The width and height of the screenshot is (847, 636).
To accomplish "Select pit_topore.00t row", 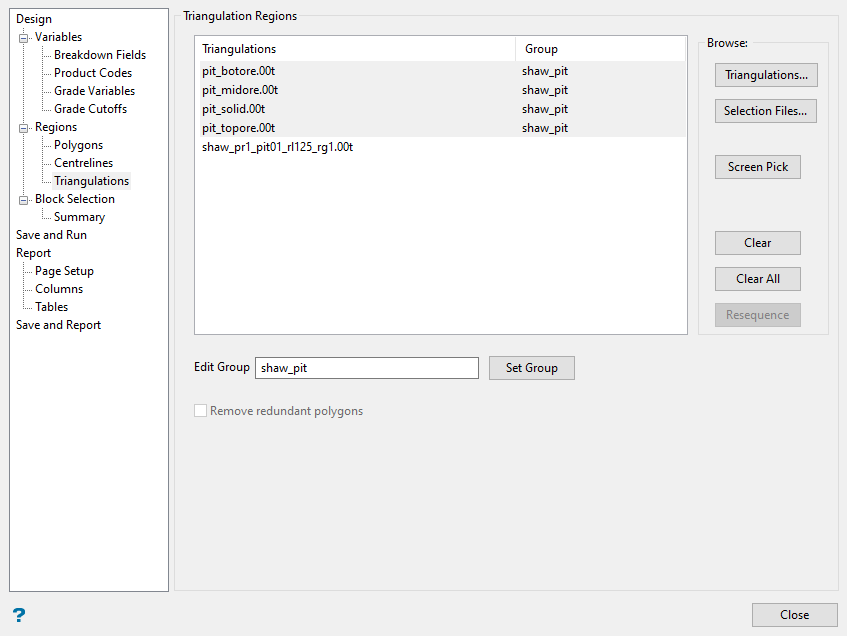I will click(x=441, y=128).
